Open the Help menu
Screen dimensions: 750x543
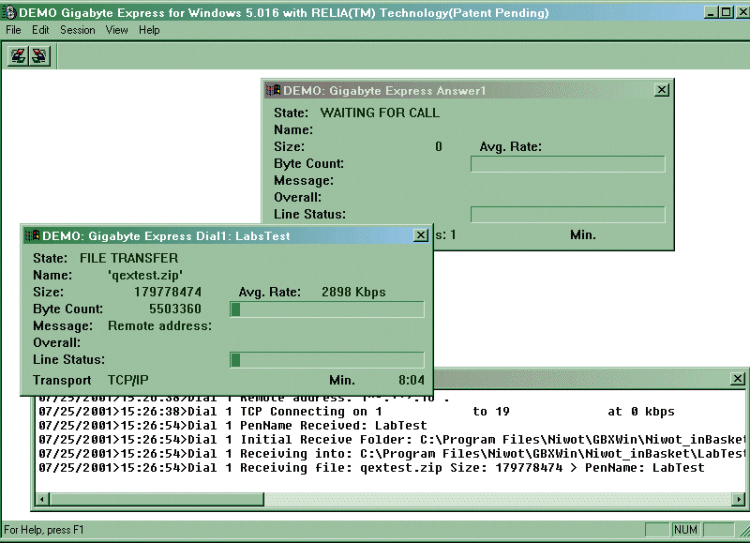[149, 30]
